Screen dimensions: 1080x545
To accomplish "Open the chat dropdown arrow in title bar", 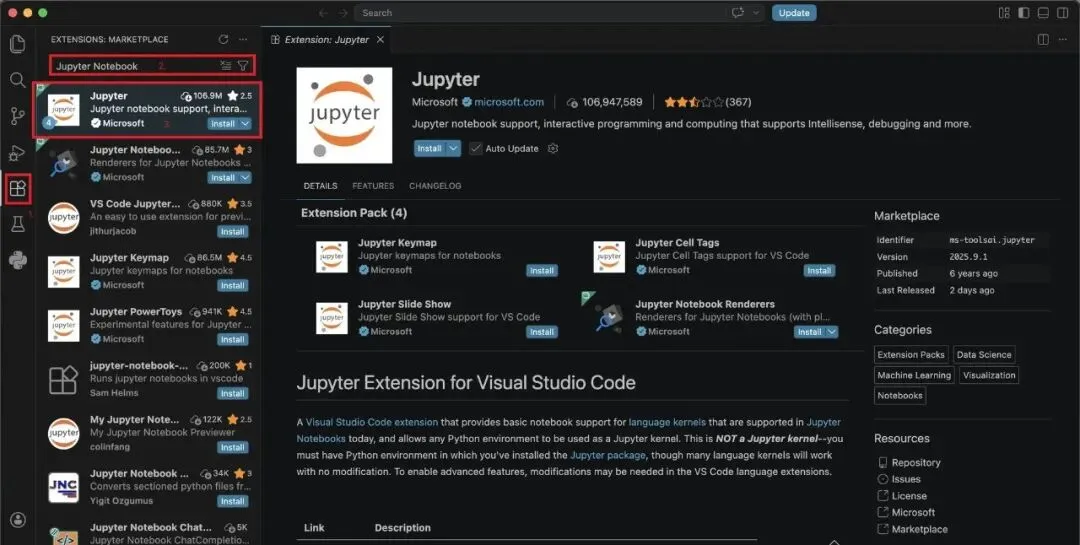I will tap(756, 12).
